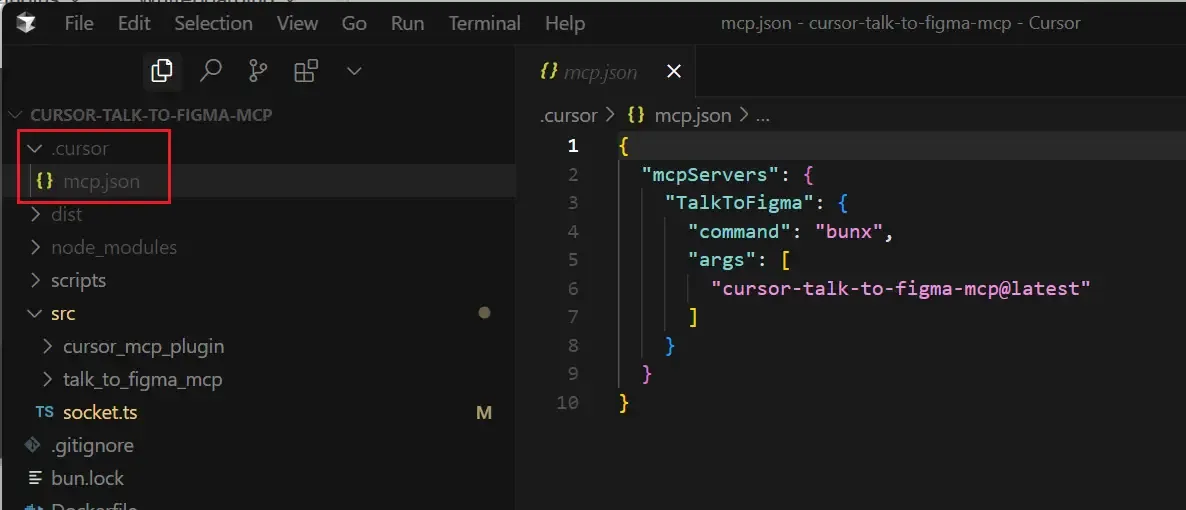This screenshot has width=1186, height=510.
Task: Expand the cursor_mcp_plugin folder
Action: [x=143, y=346]
